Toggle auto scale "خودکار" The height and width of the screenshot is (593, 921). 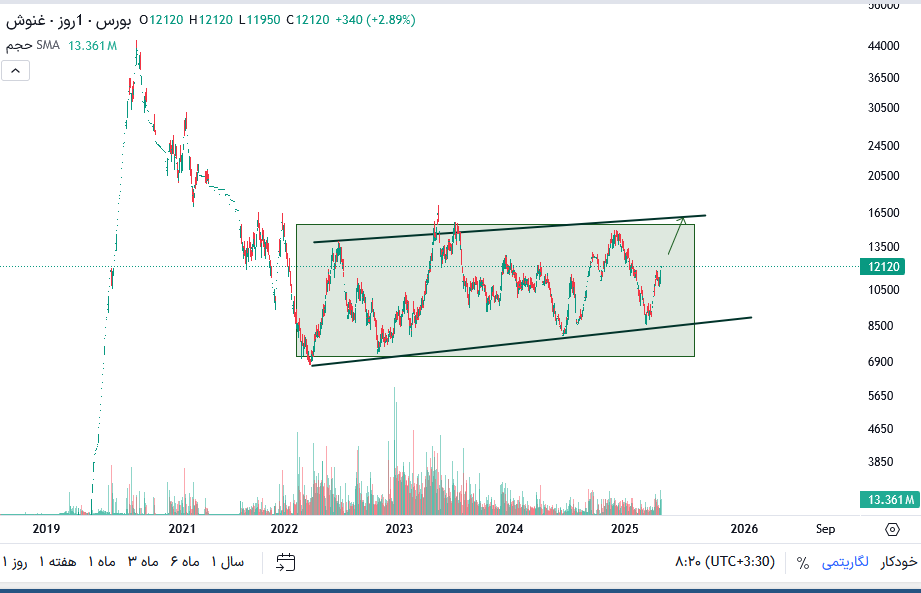click(x=899, y=562)
